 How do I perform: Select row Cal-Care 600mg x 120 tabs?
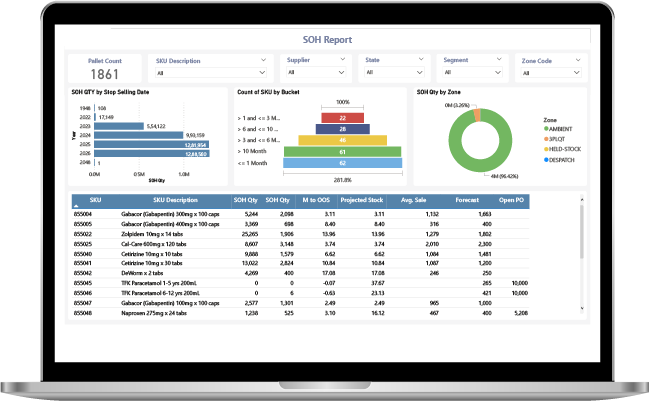coord(300,244)
